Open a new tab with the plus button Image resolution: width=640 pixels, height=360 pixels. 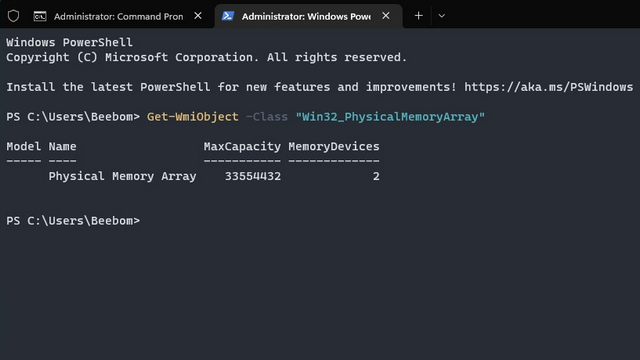point(418,16)
